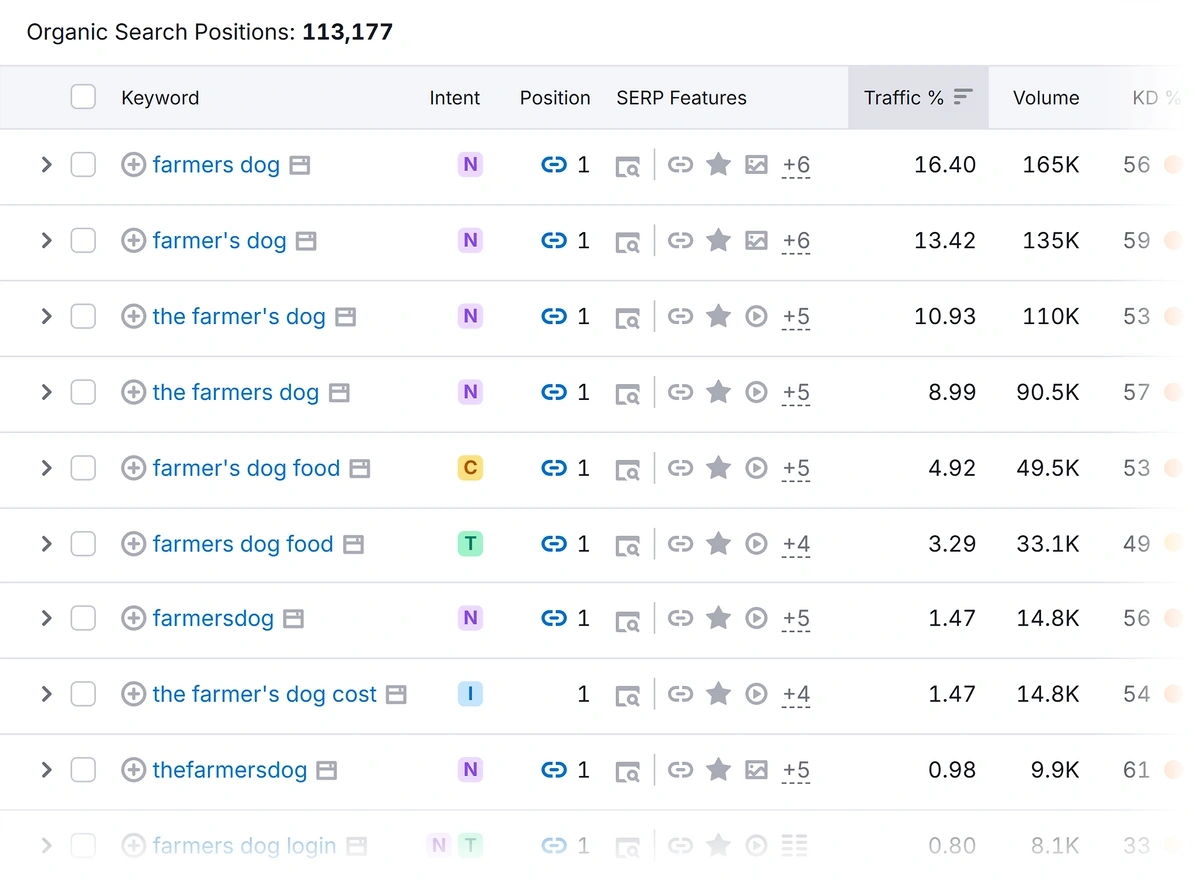1200x882 pixels.
Task: Add 'the farmer's dog' keyword via plus icon
Action: coord(133,317)
